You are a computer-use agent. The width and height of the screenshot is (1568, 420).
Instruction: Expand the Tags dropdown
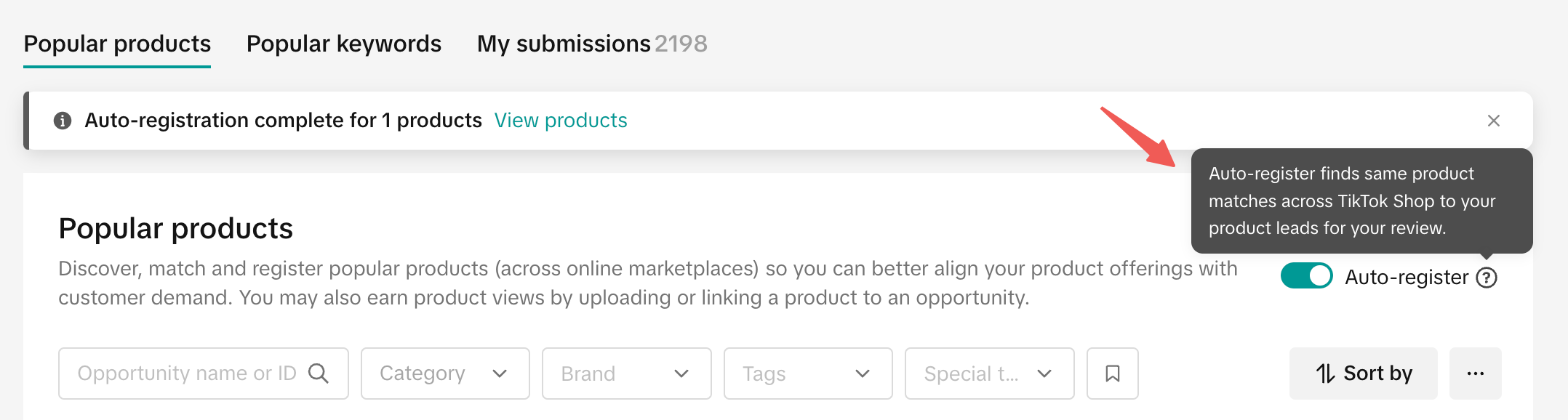point(807,373)
